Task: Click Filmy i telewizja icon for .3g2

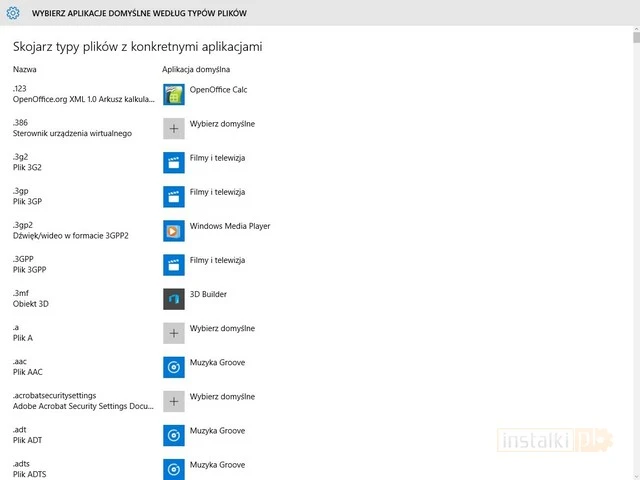Action: click(174, 163)
